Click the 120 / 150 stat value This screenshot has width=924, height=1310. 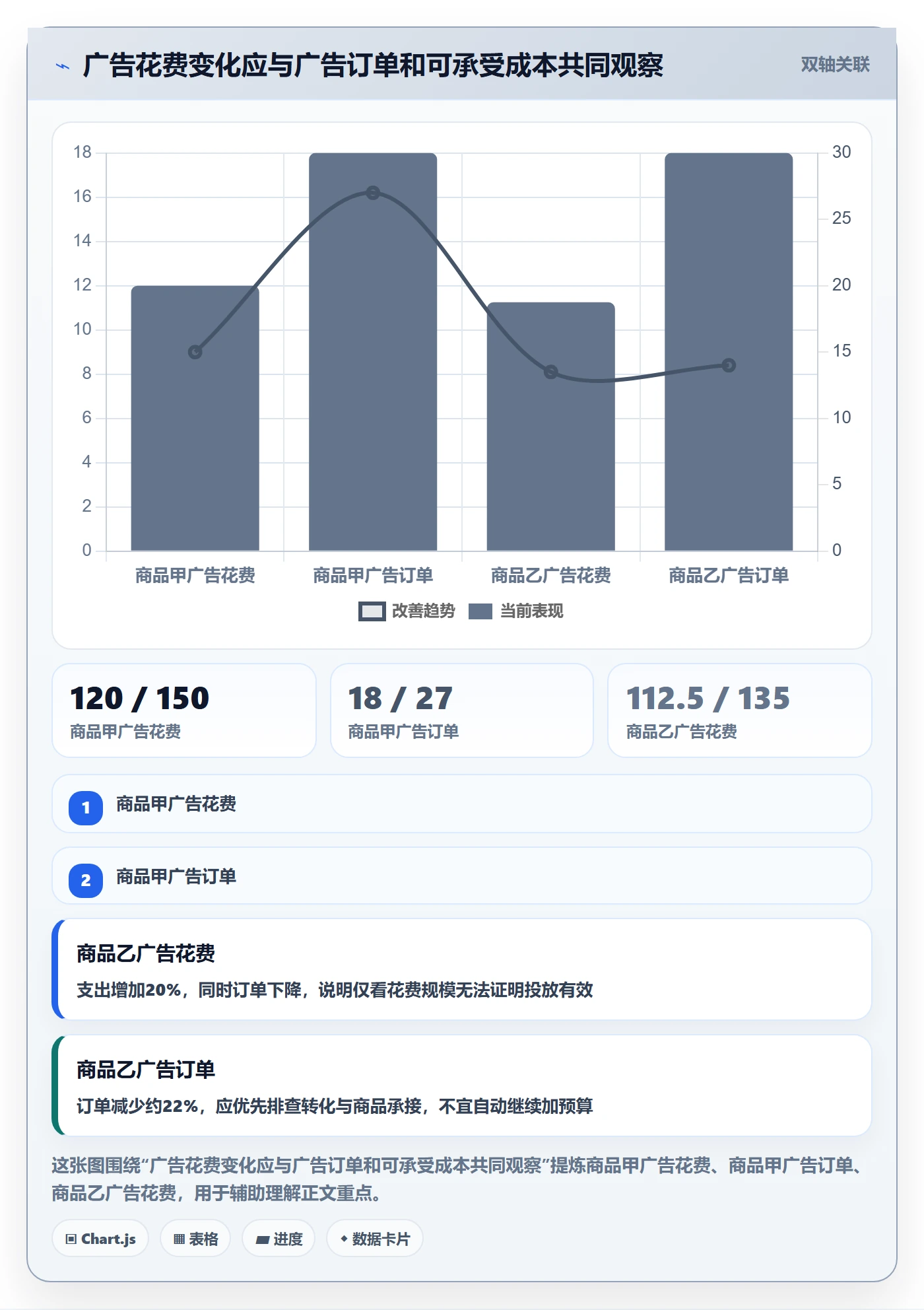point(140,698)
